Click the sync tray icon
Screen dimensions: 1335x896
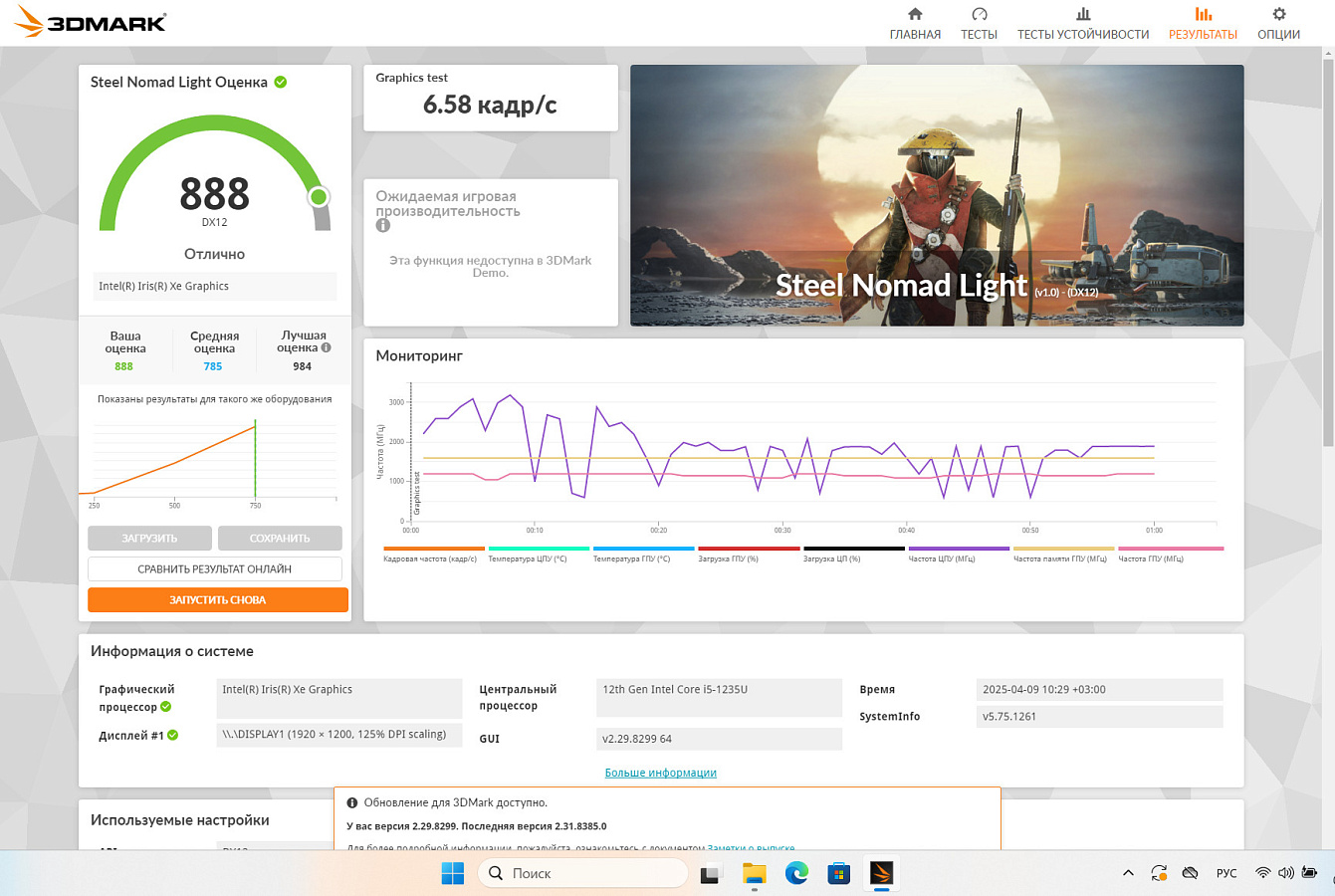[1159, 873]
